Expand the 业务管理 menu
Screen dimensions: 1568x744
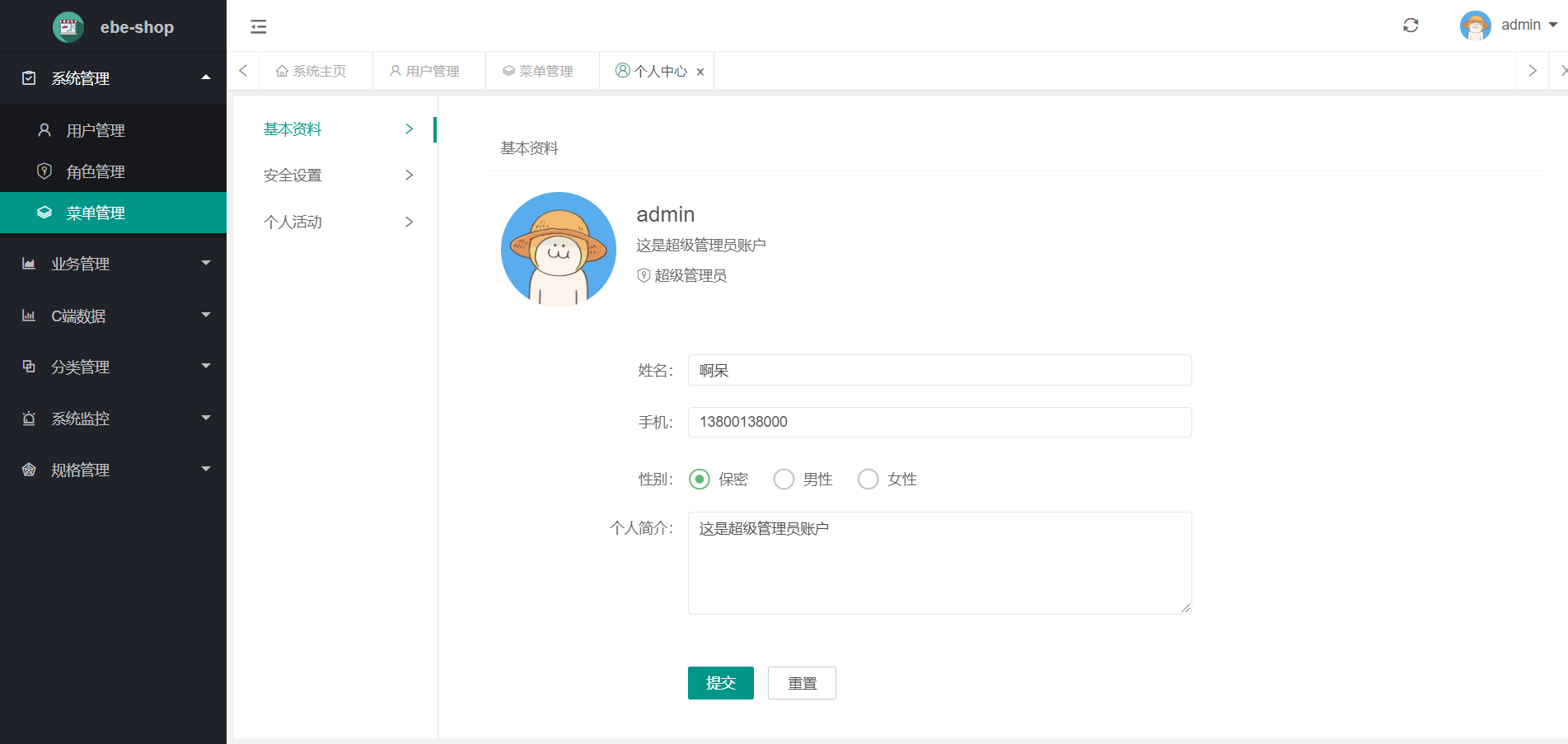[79, 264]
